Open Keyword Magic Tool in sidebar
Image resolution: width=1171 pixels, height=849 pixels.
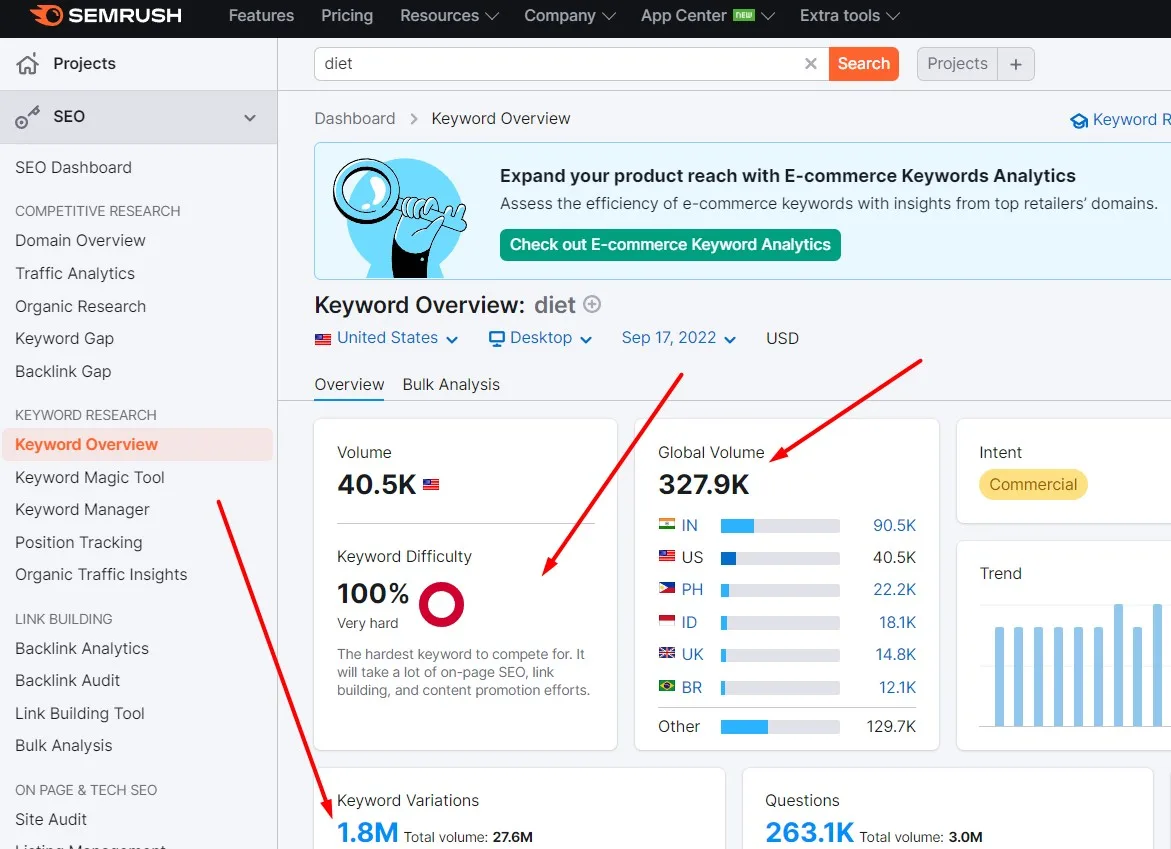click(90, 478)
